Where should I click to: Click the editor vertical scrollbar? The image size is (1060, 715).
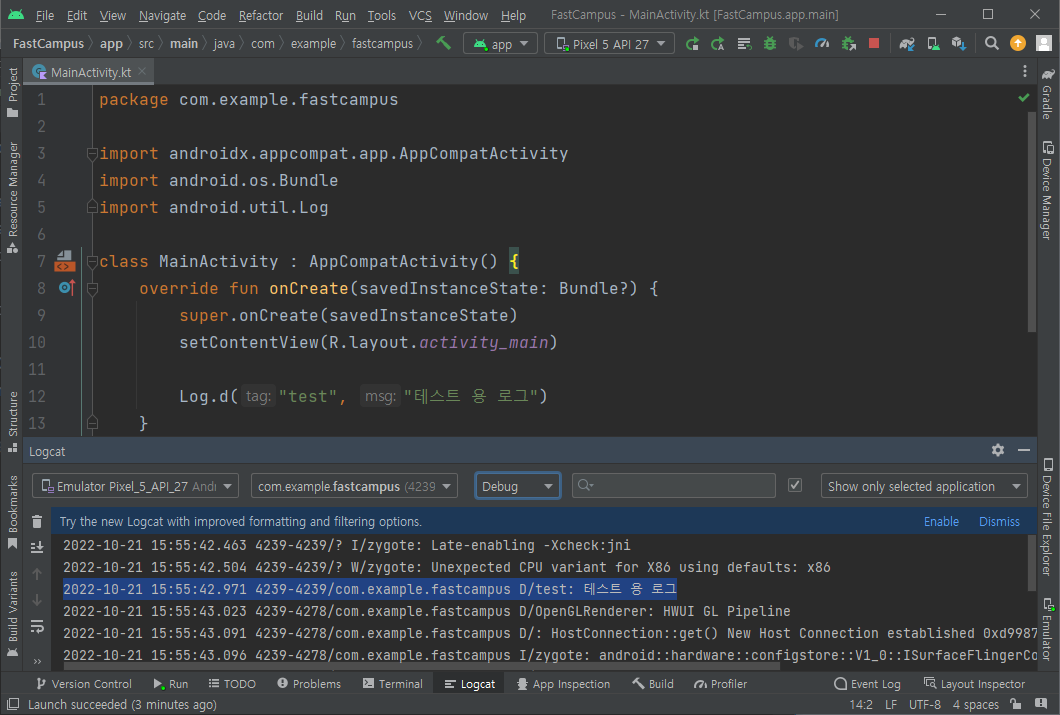click(x=1032, y=222)
